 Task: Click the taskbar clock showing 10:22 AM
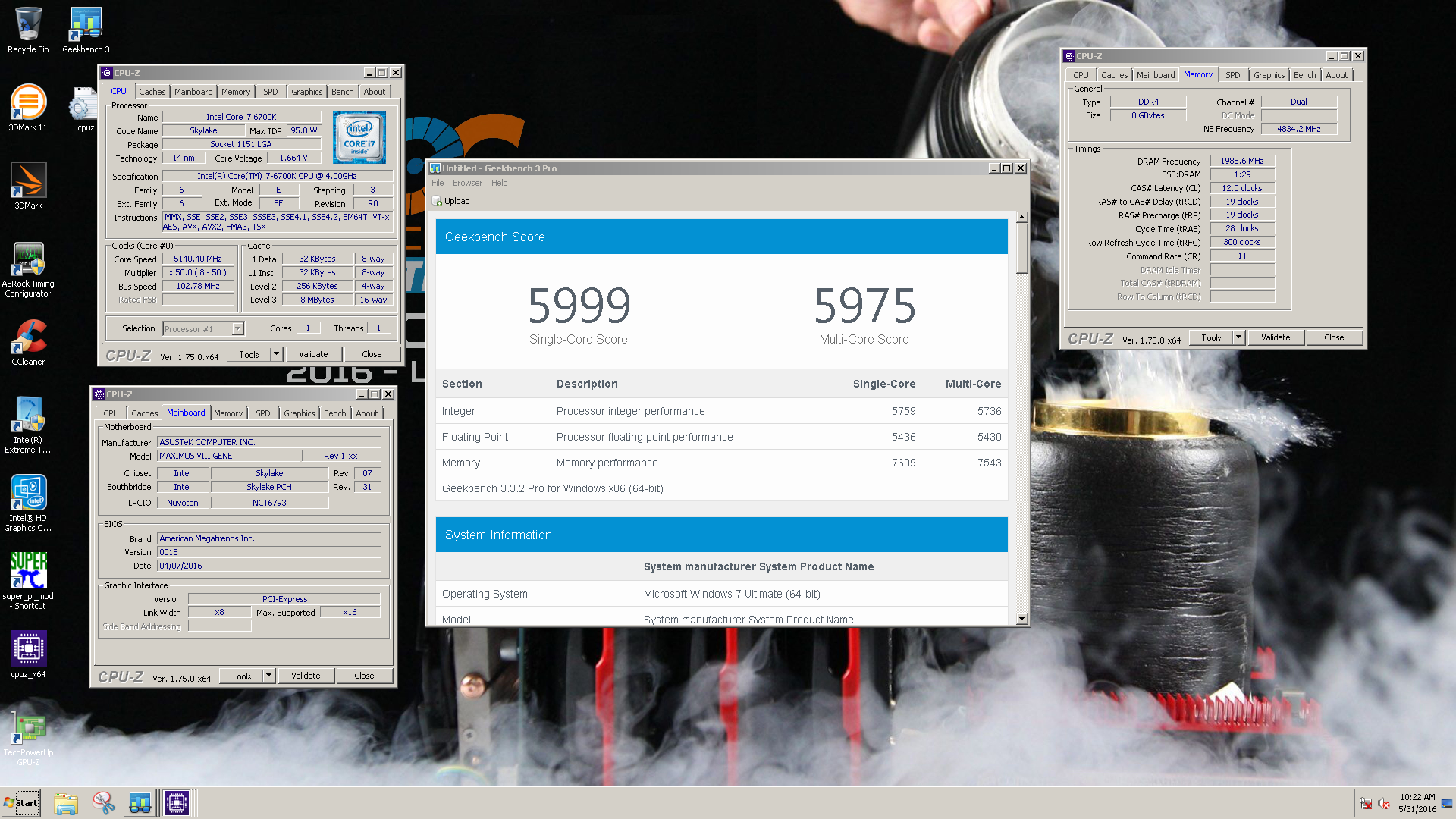coord(1417,803)
